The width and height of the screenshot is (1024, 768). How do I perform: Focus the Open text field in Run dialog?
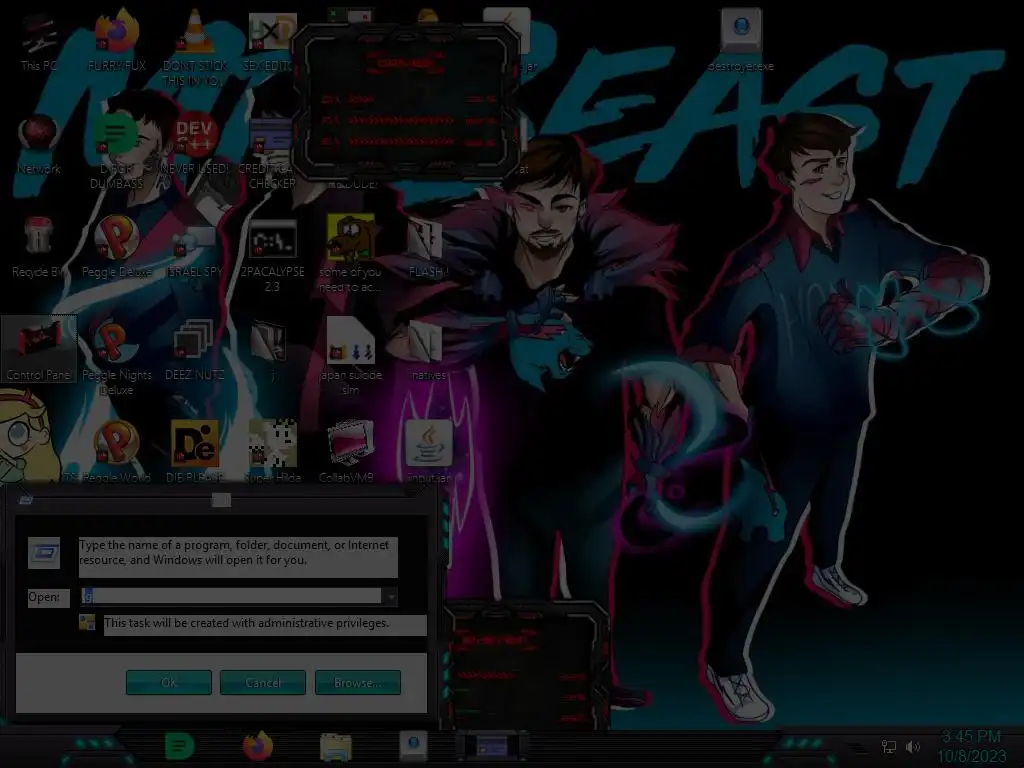pyautogui.click(x=232, y=596)
